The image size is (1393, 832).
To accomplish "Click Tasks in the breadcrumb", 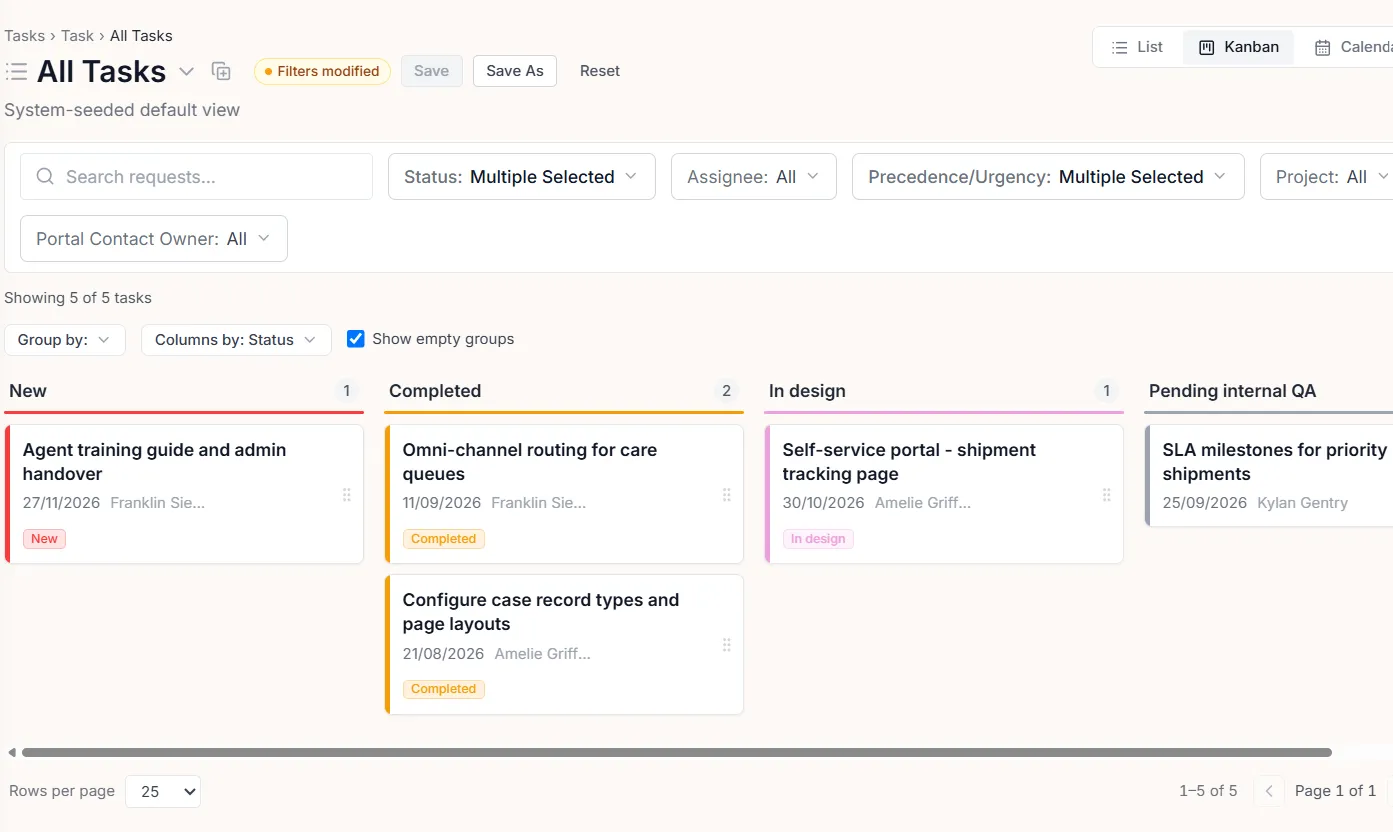I will pos(24,36).
